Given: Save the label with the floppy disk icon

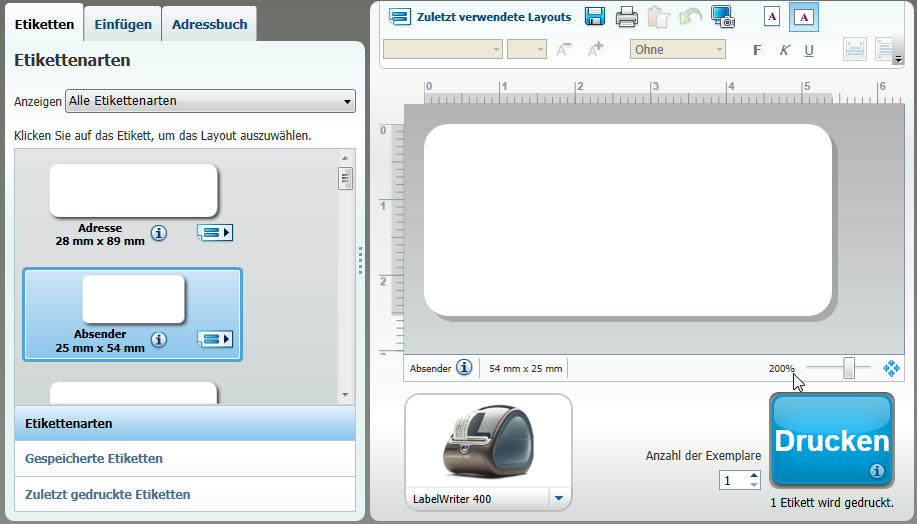Looking at the screenshot, I should (x=595, y=16).
